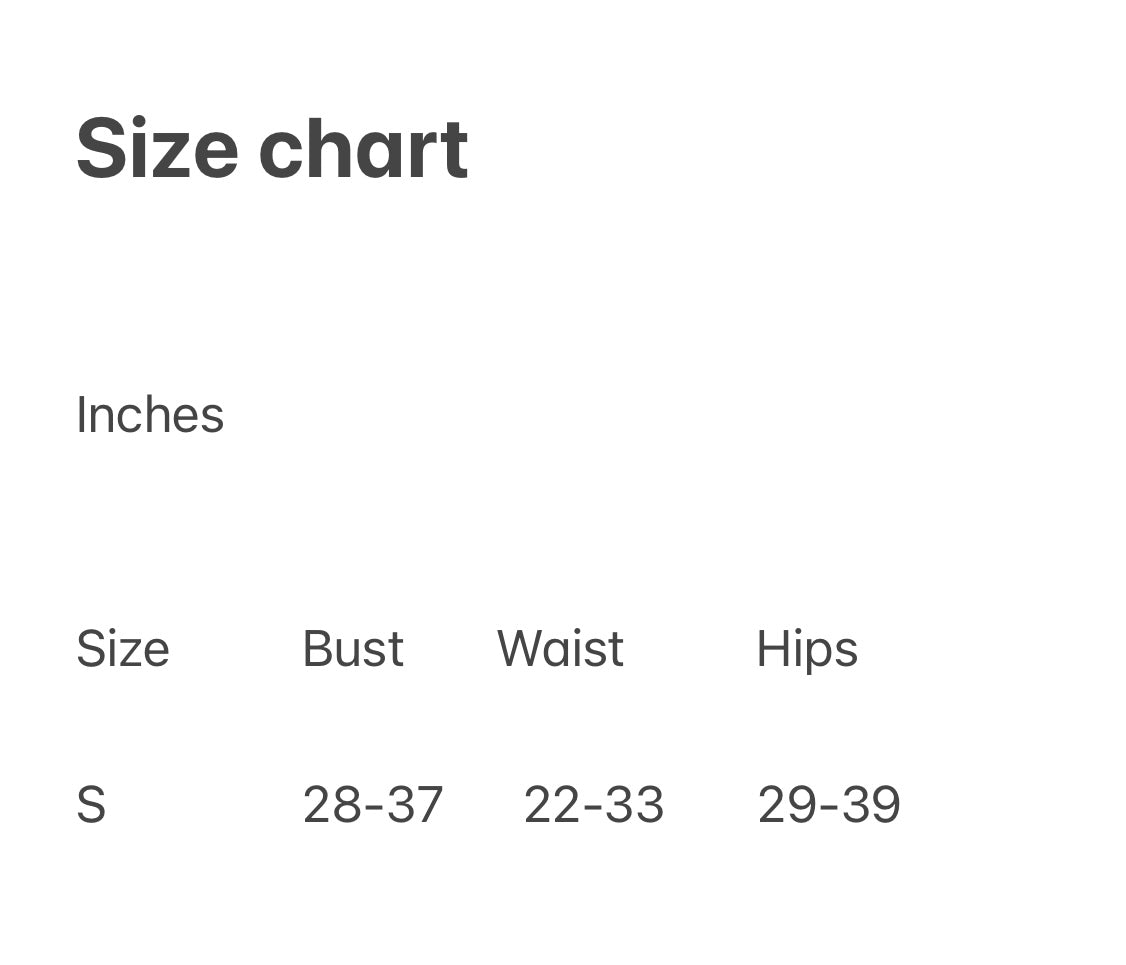Click the "Size chart" heading
The width and height of the screenshot is (1126, 965).
coord(272,149)
